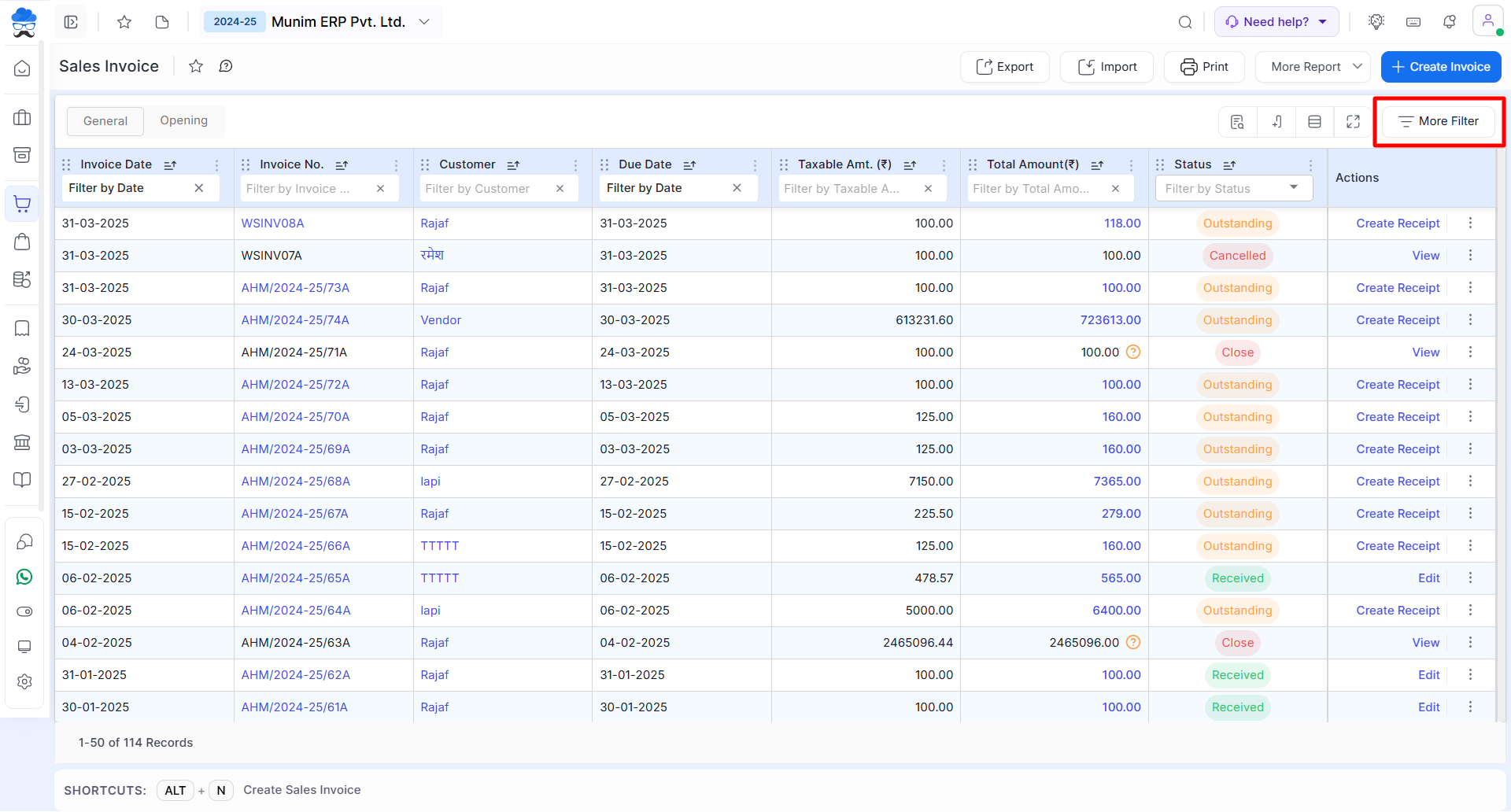The height and width of the screenshot is (812, 1511).
Task: Open Invoice Date column options menu
Action: (217, 164)
